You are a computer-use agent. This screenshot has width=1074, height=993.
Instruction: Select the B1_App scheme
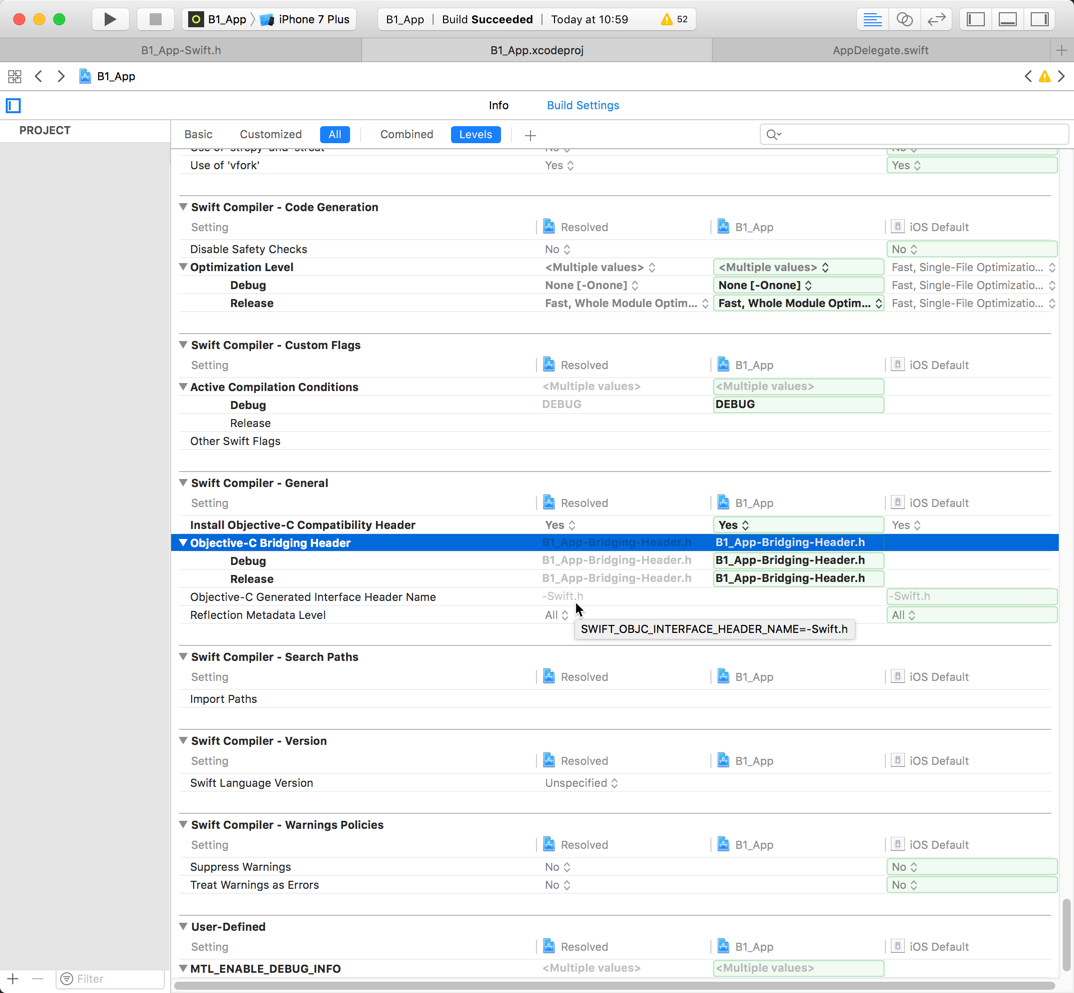click(x=218, y=19)
